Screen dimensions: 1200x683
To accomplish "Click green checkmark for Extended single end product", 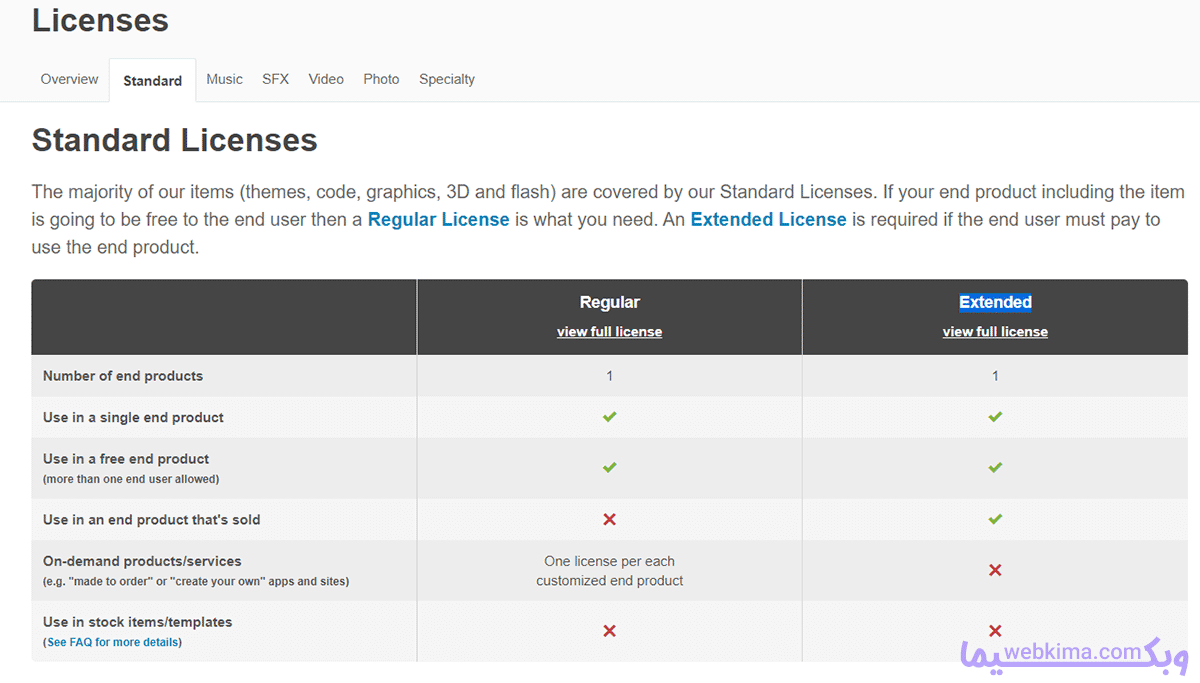I will (x=995, y=417).
